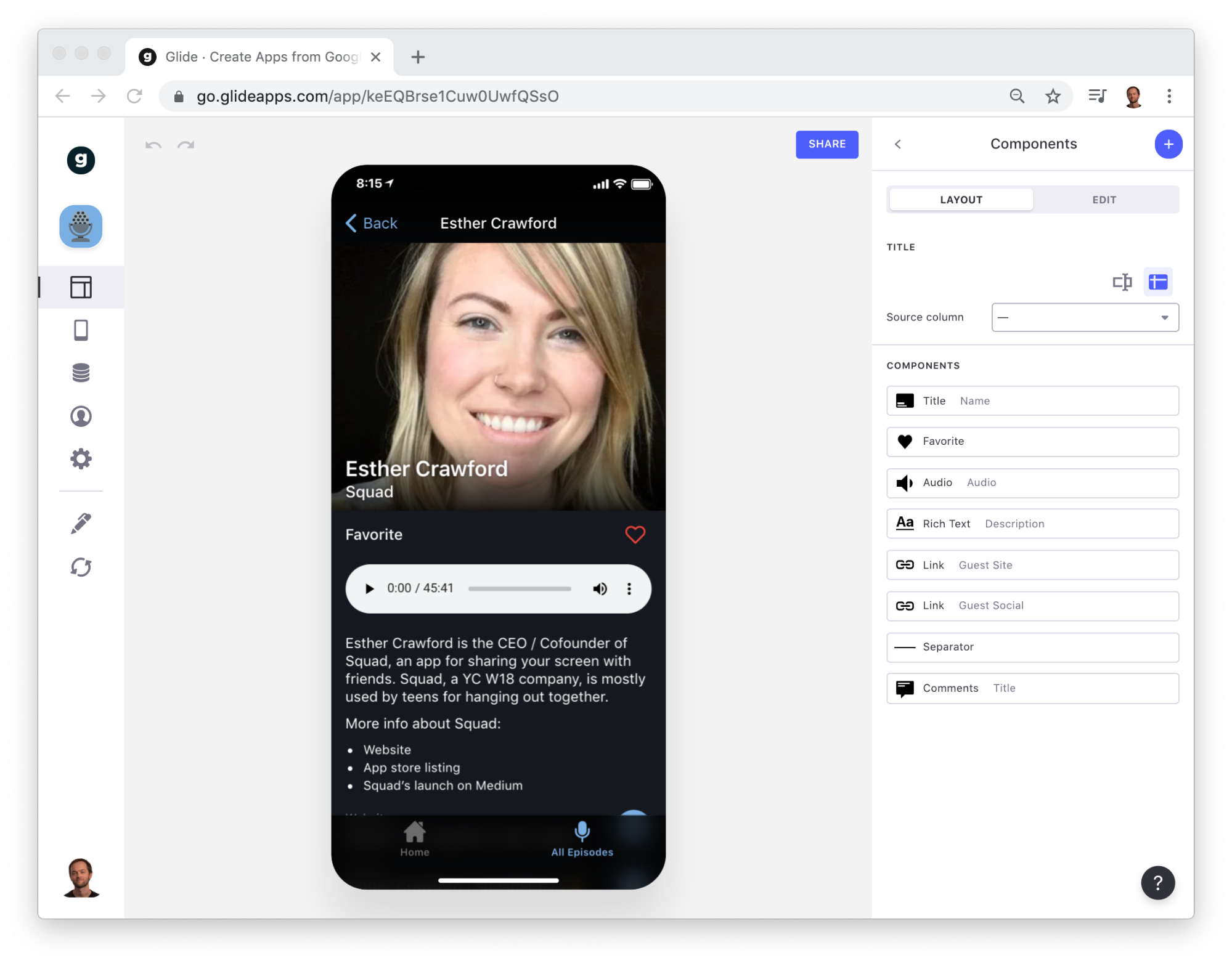This screenshot has width=1232, height=966.
Task: Open the Glide home logo
Action: 81,160
